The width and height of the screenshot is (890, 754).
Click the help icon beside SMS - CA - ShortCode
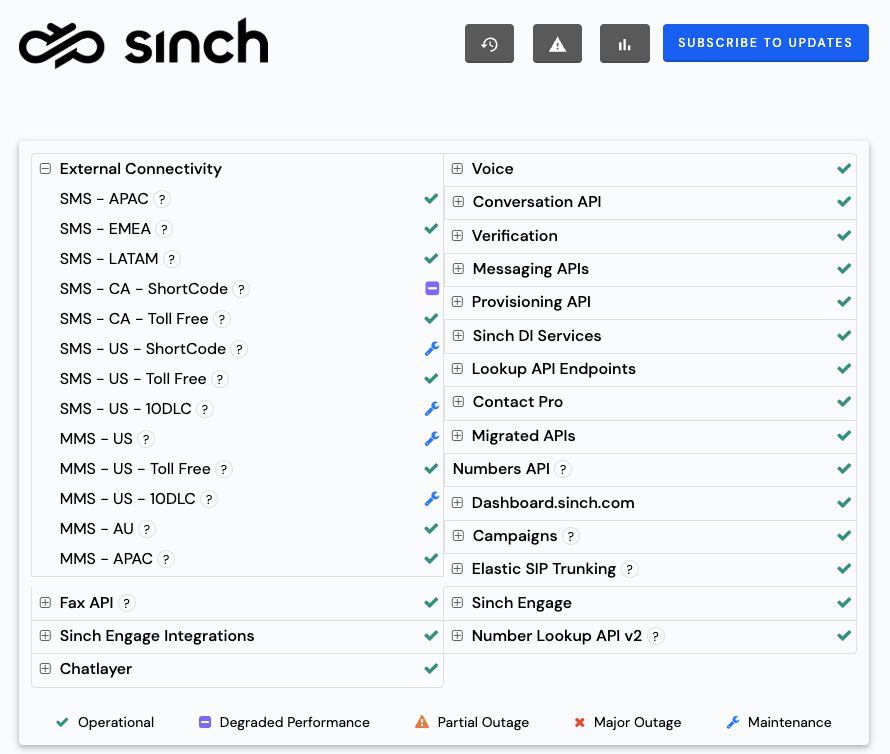tap(241, 290)
